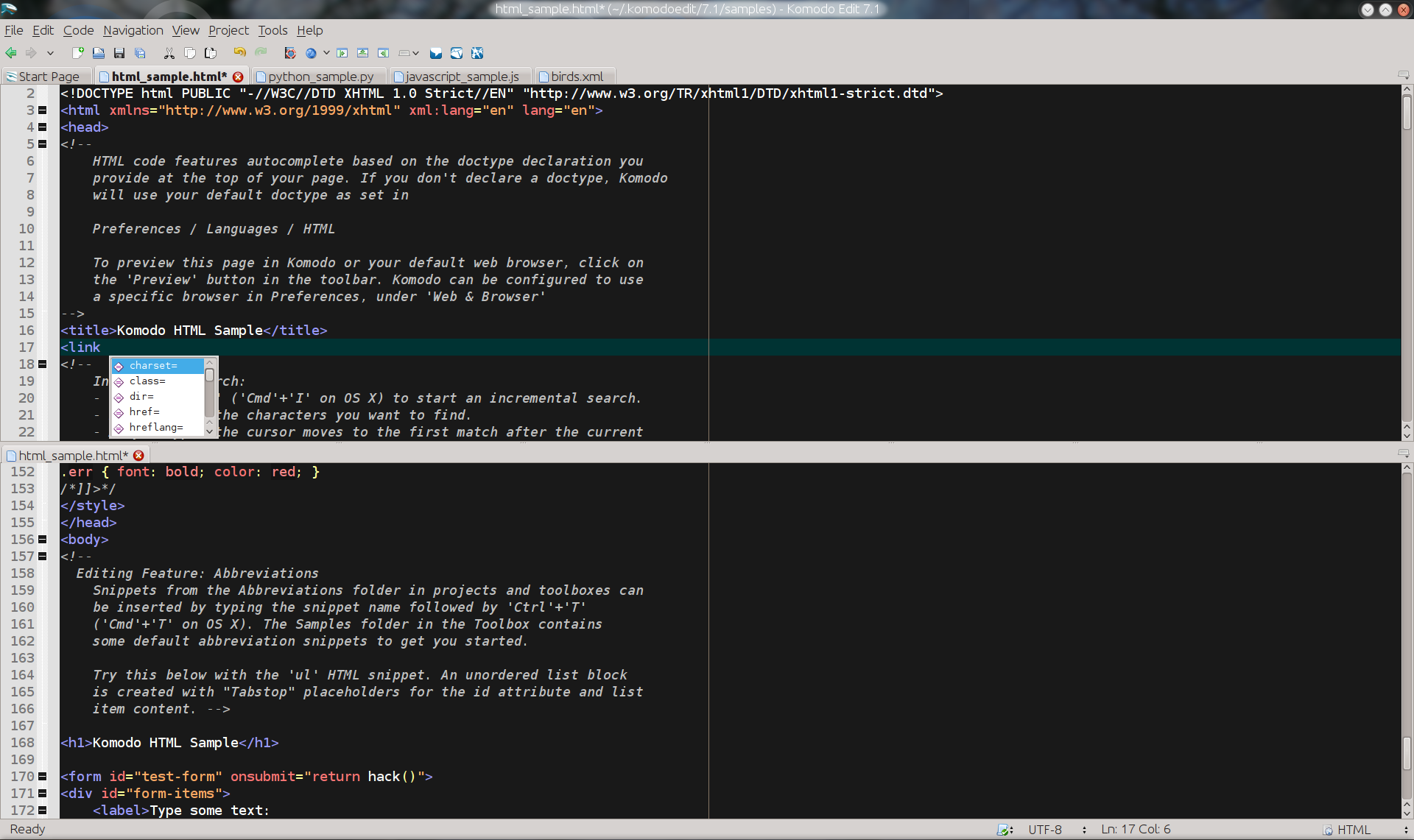
Task: Open the Tools menu
Action: click(x=272, y=30)
